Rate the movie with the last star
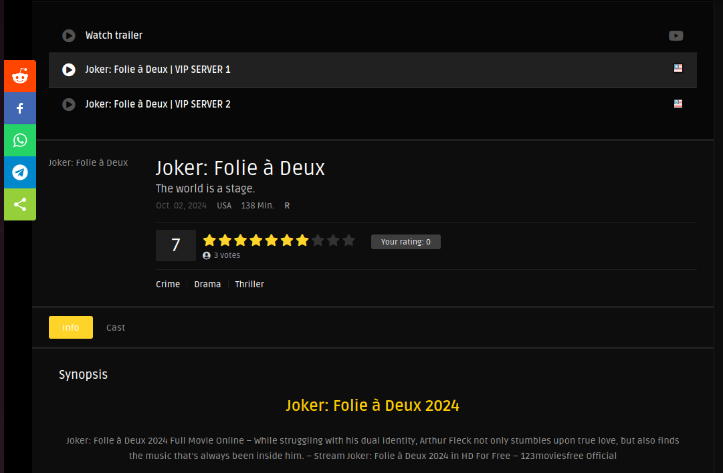The image size is (723, 473). coord(349,240)
